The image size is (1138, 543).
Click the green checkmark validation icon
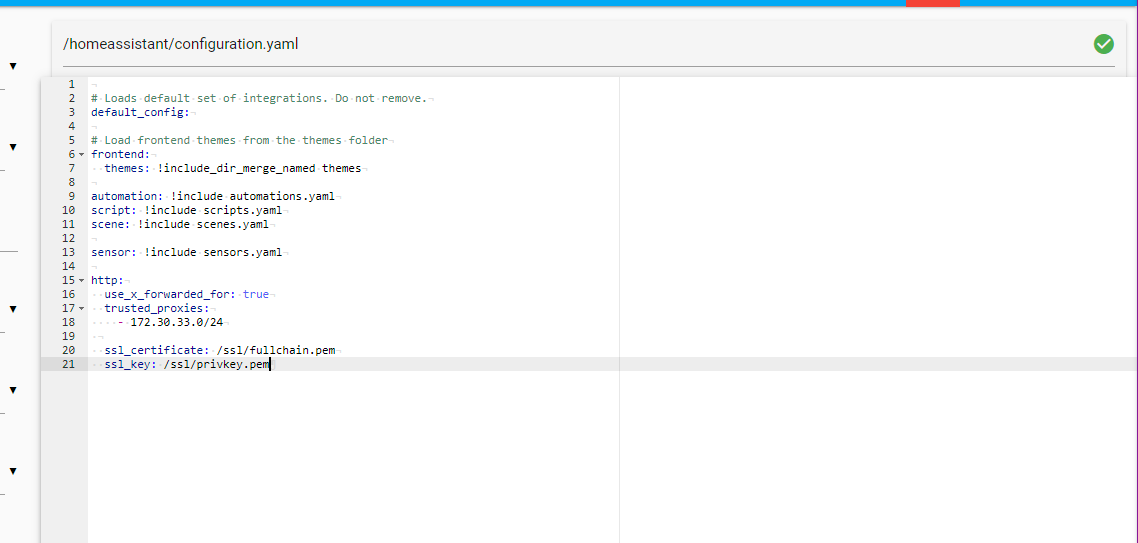(x=1103, y=44)
